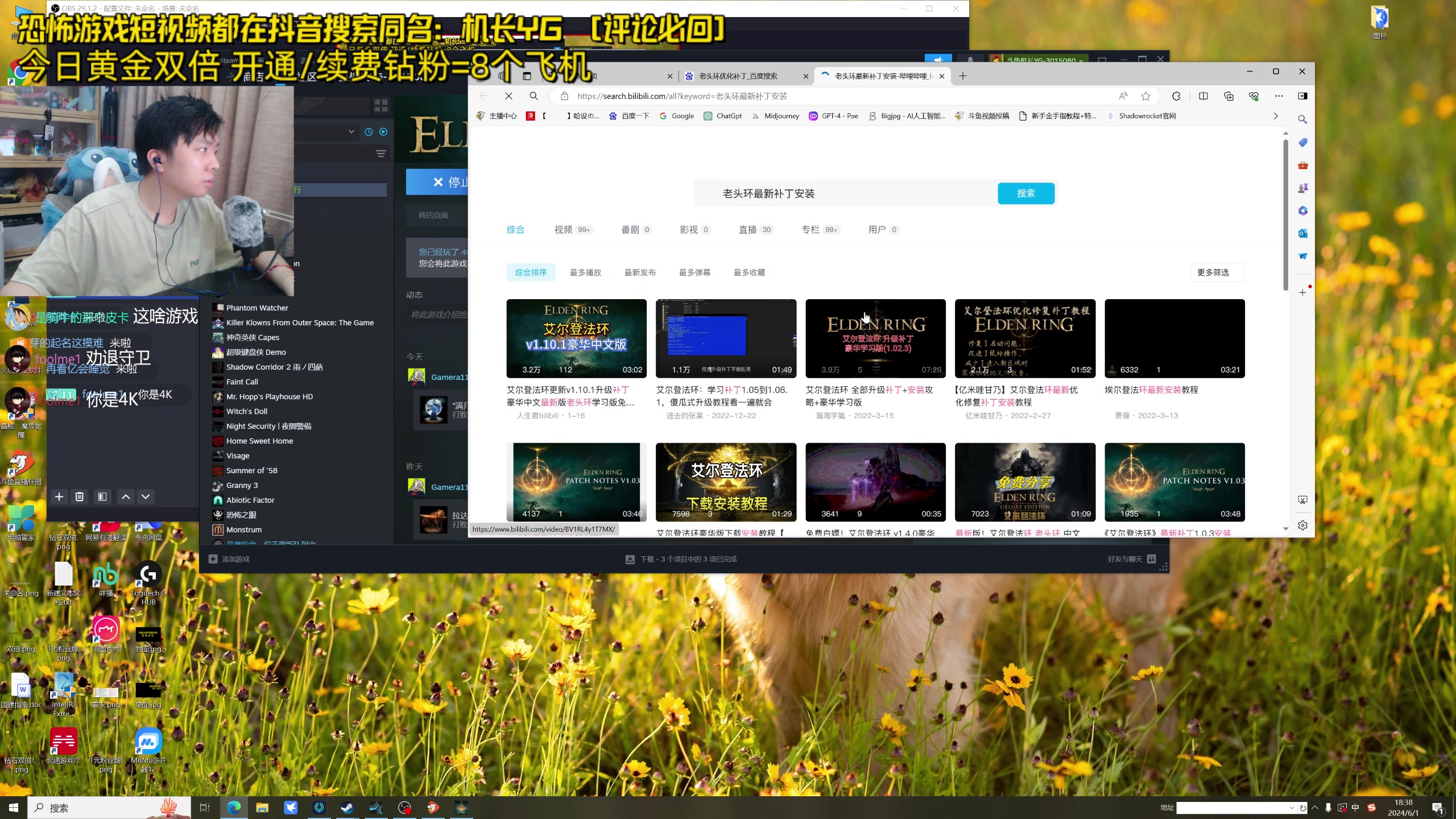
Task: Click Edge address bar URL
Action: point(682,96)
